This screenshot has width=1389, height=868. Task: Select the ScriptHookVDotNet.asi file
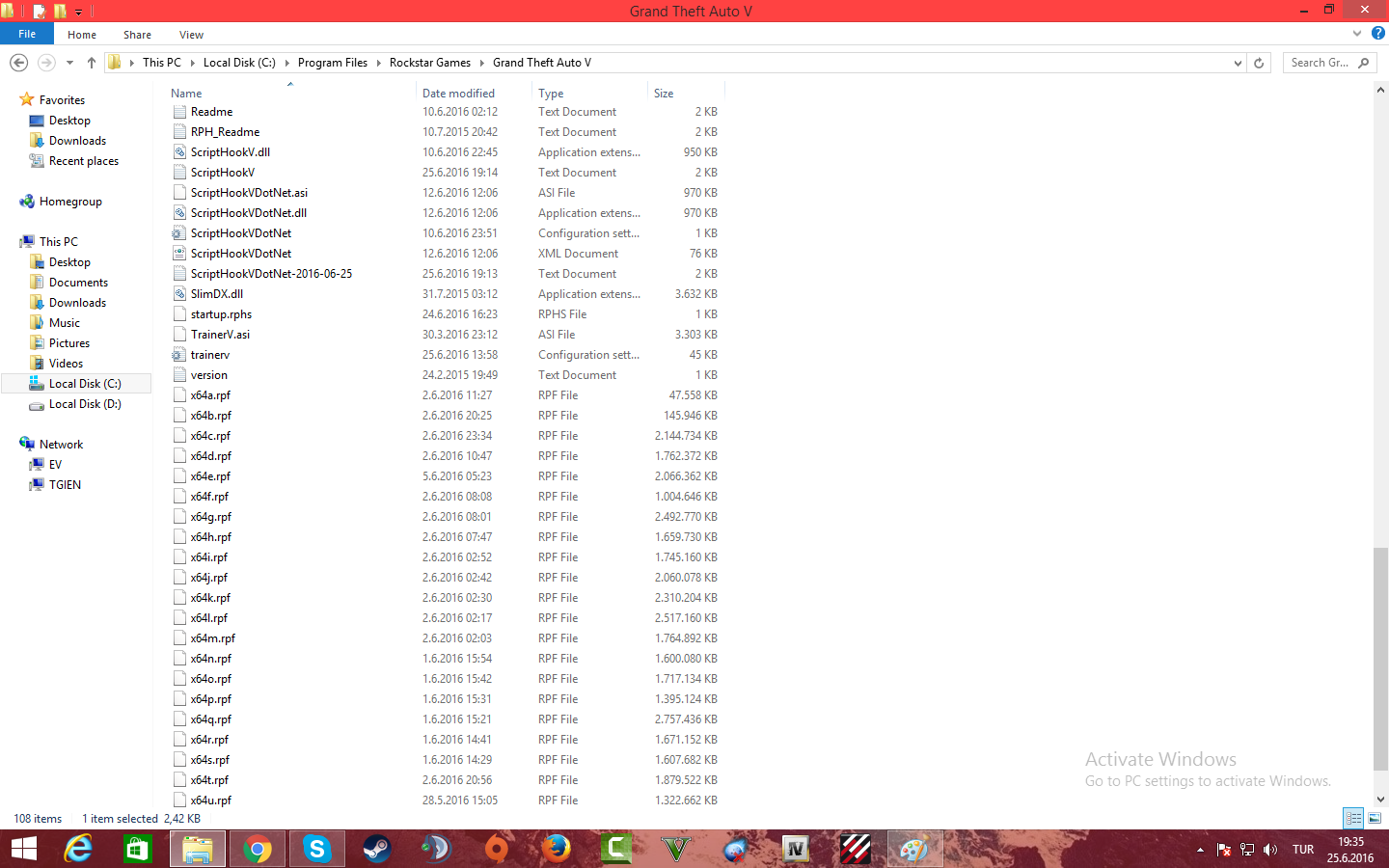pos(249,193)
